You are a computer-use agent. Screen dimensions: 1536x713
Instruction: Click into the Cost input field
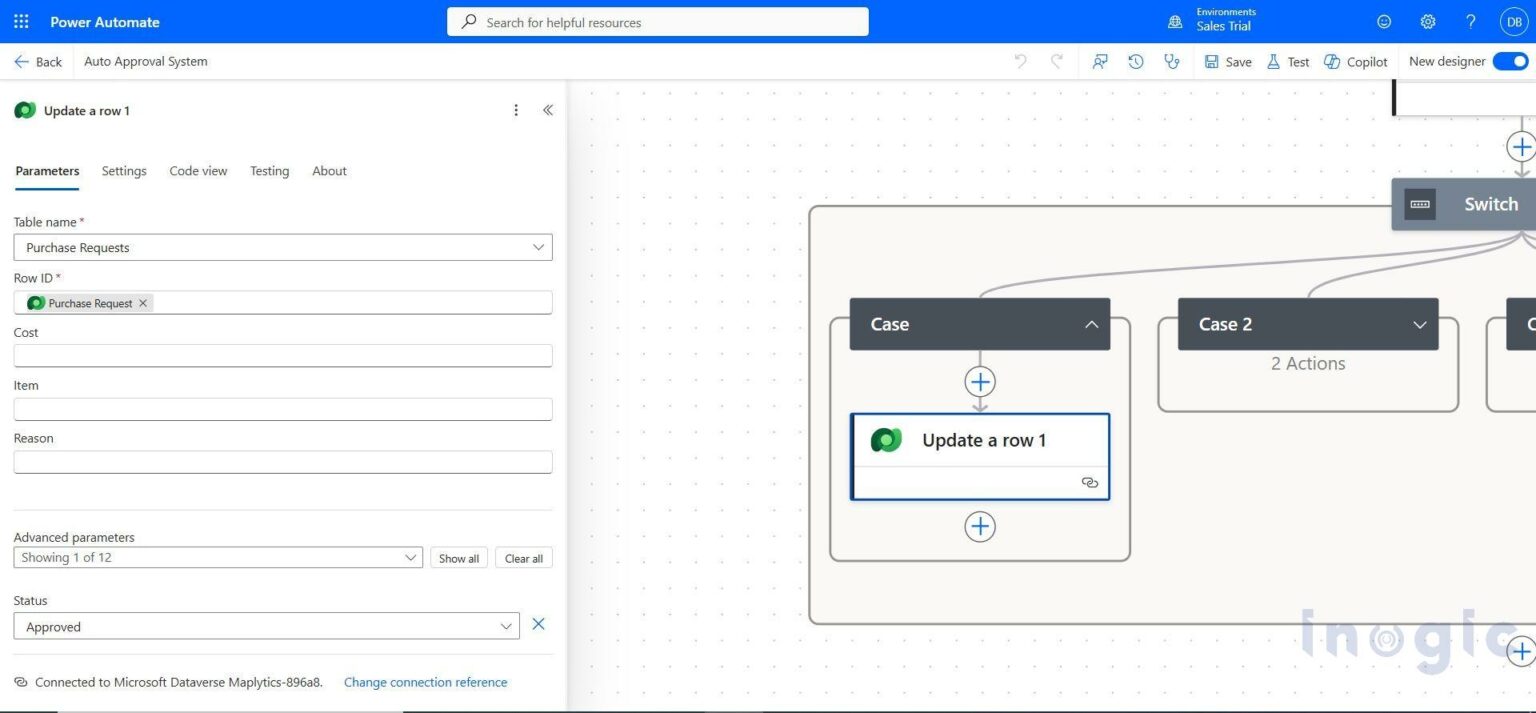[x=283, y=355]
